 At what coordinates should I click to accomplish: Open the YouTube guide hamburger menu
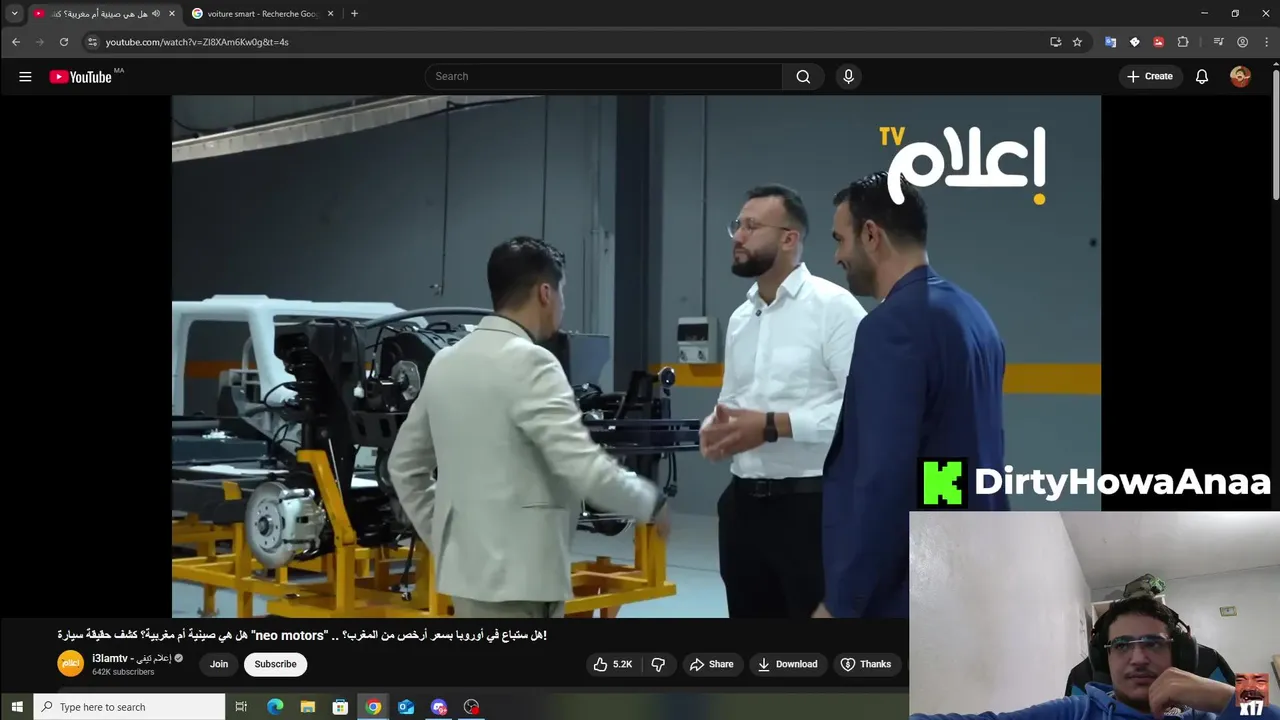click(25, 77)
